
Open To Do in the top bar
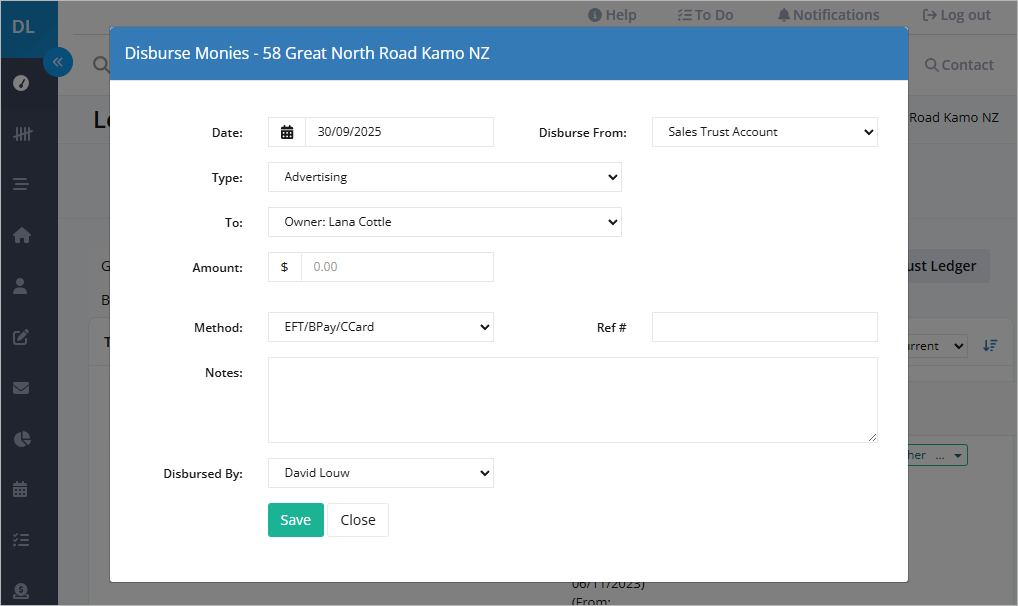pyautogui.click(x=705, y=15)
